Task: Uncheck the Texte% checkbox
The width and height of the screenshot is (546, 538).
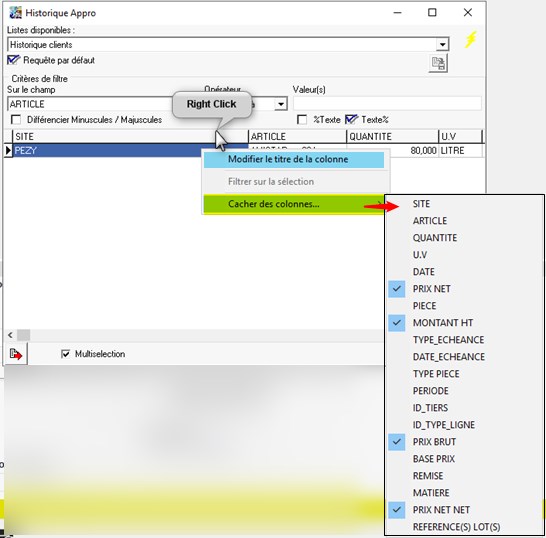Action: [351, 119]
